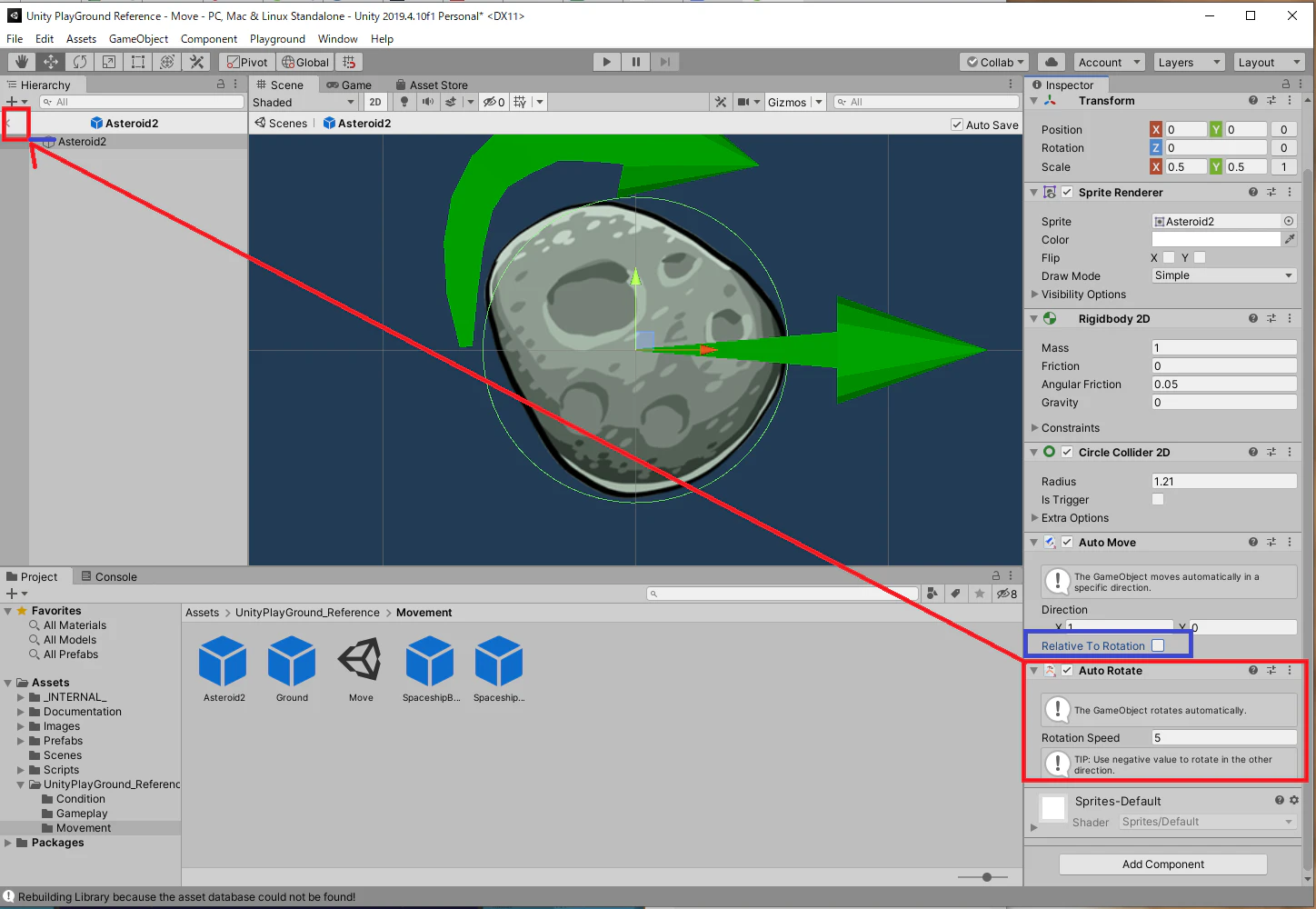Toggle Pivot handle position button

click(247, 62)
